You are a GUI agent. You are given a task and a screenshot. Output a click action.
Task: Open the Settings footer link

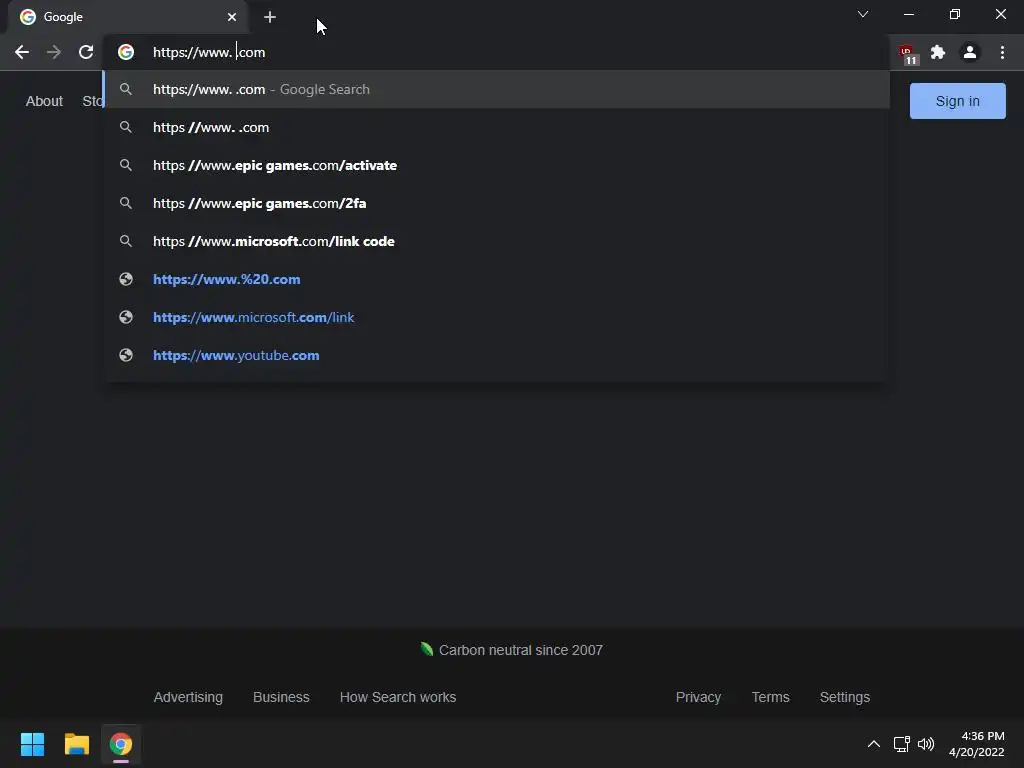point(844,697)
